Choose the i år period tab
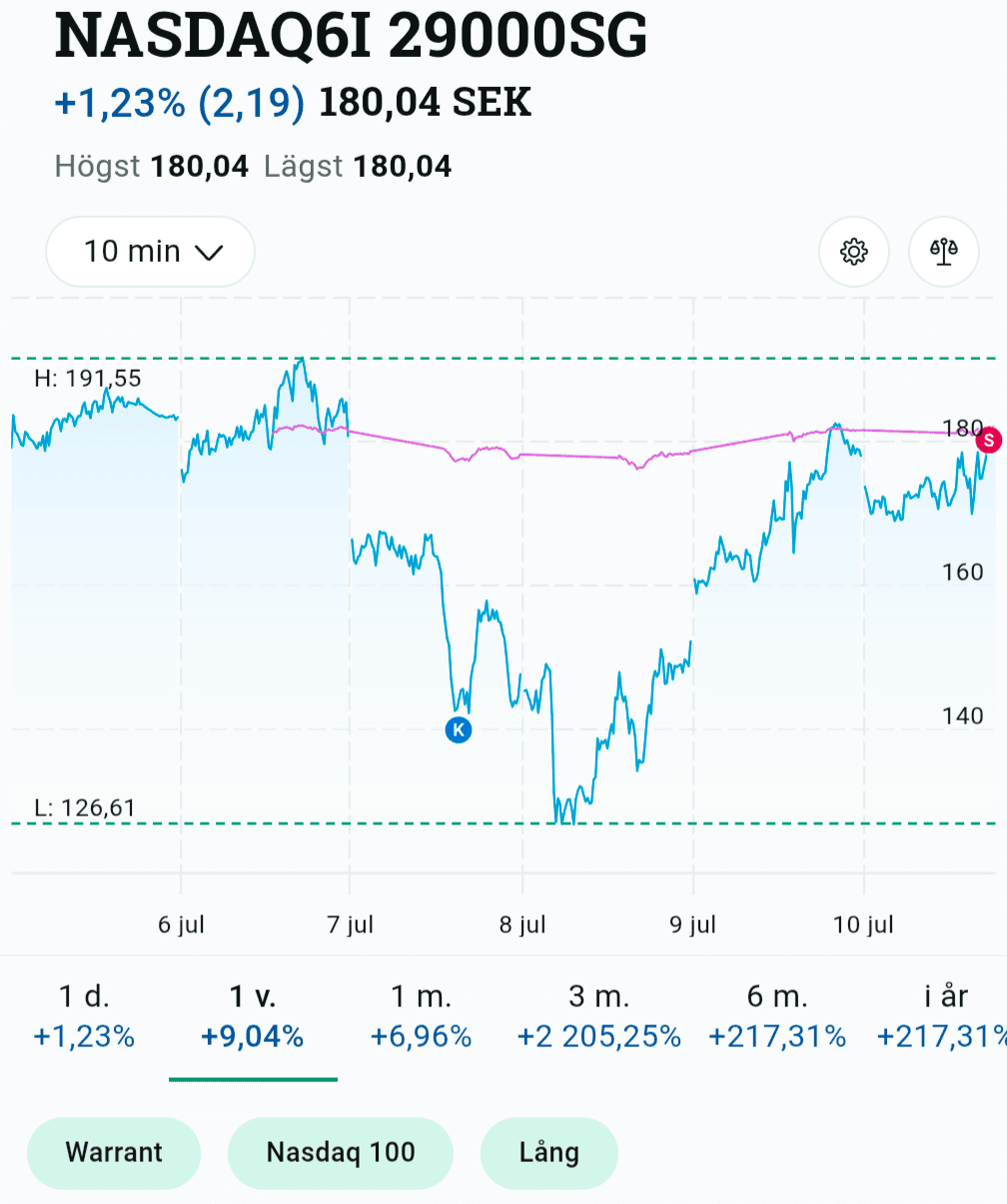Image resolution: width=1007 pixels, height=1204 pixels. [940, 1016]
